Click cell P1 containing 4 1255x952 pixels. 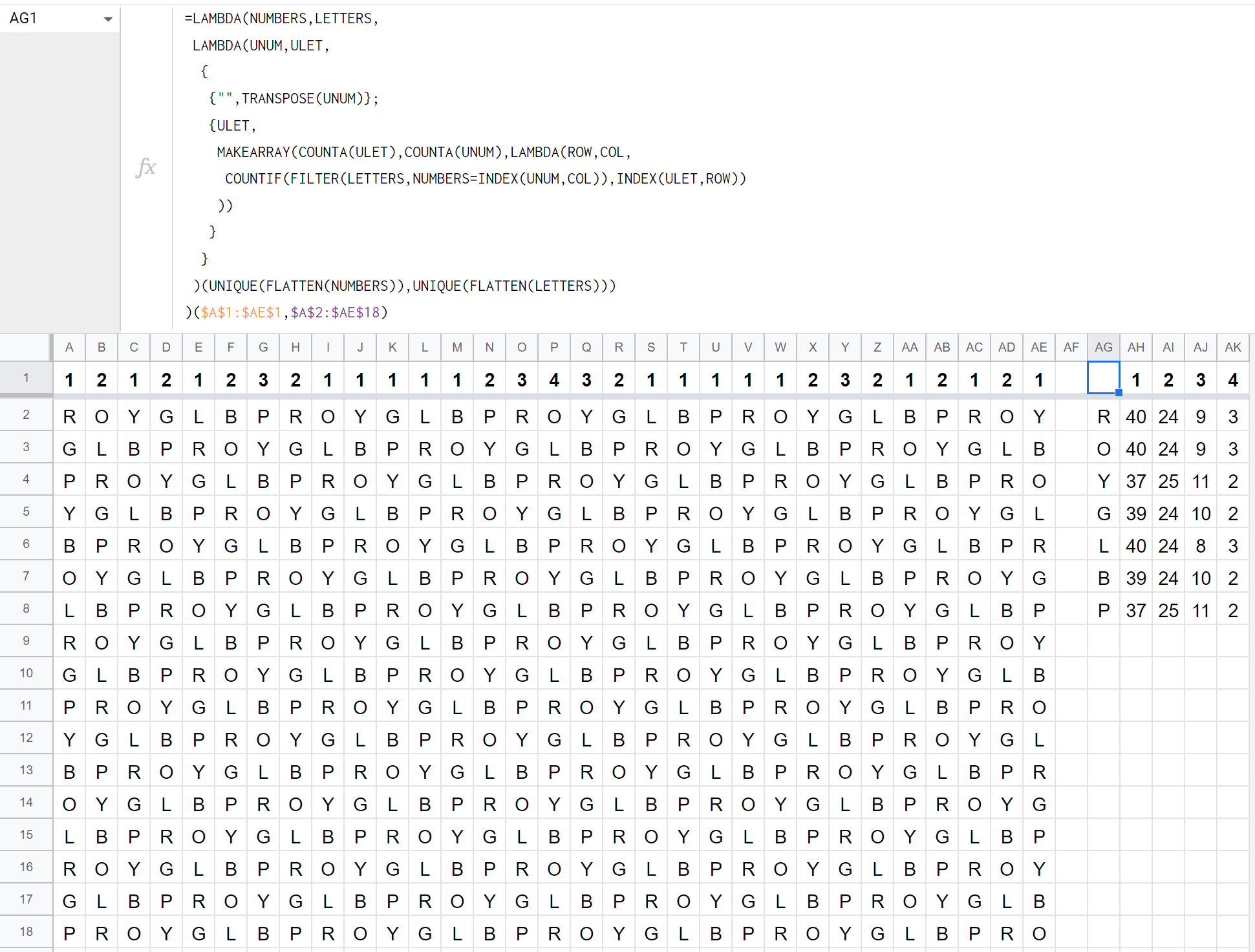tap(554, 379)
